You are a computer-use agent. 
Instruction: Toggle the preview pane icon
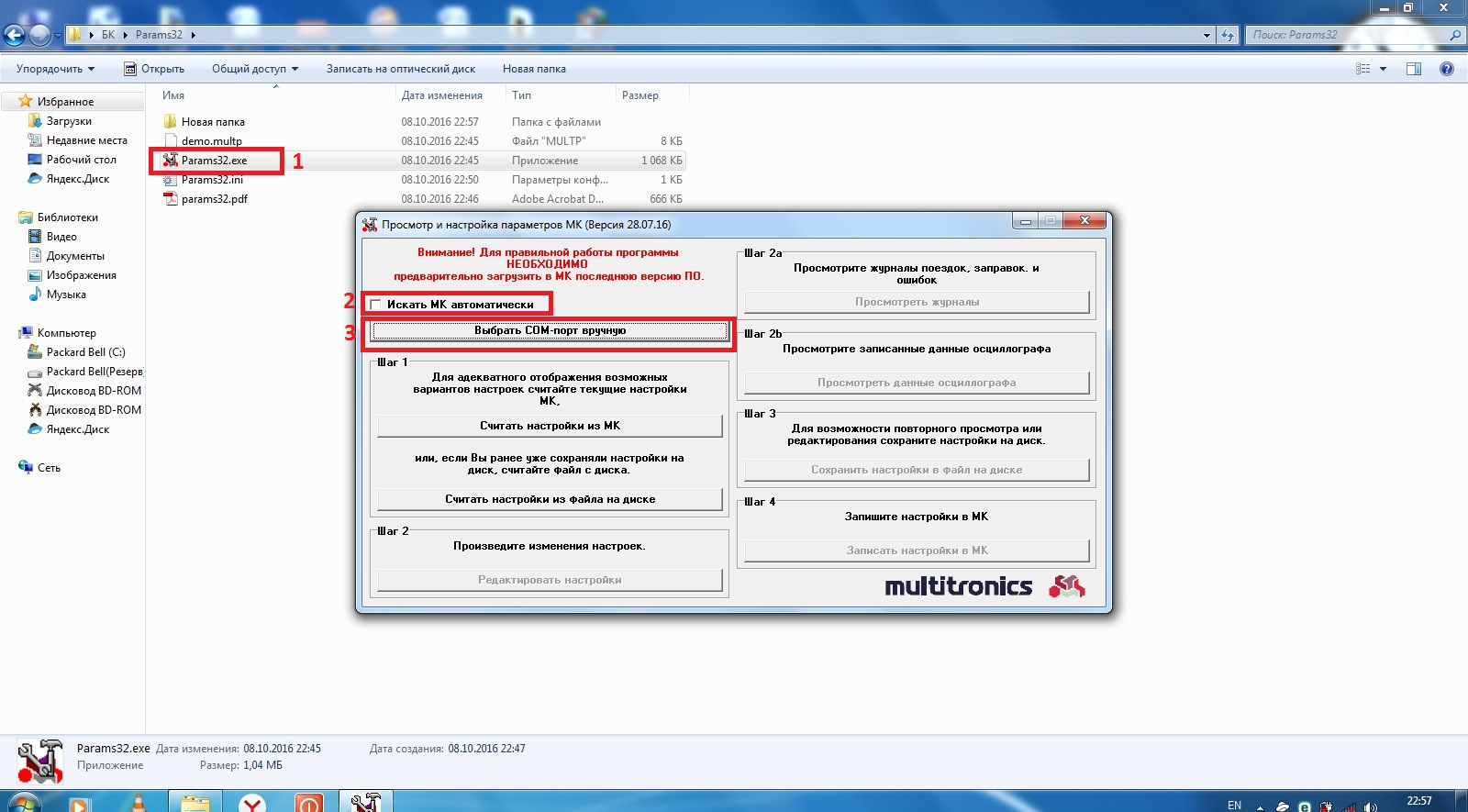(1413, 69)
